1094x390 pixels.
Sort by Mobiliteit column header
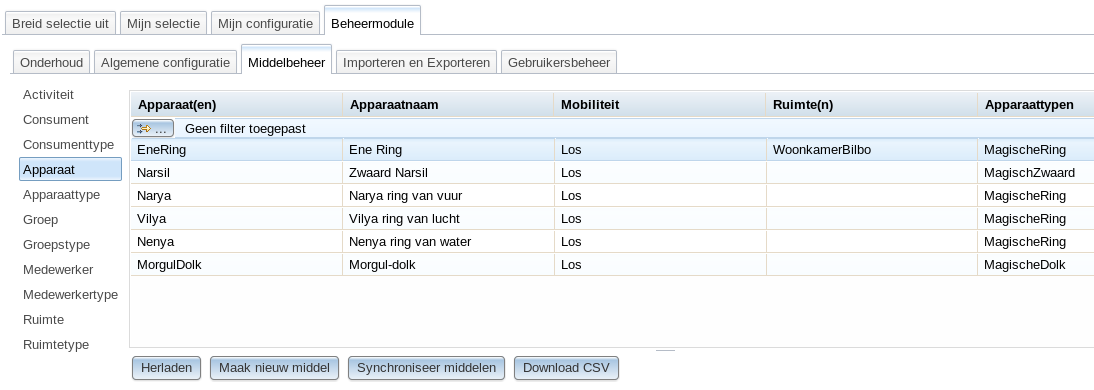point(660,105)
